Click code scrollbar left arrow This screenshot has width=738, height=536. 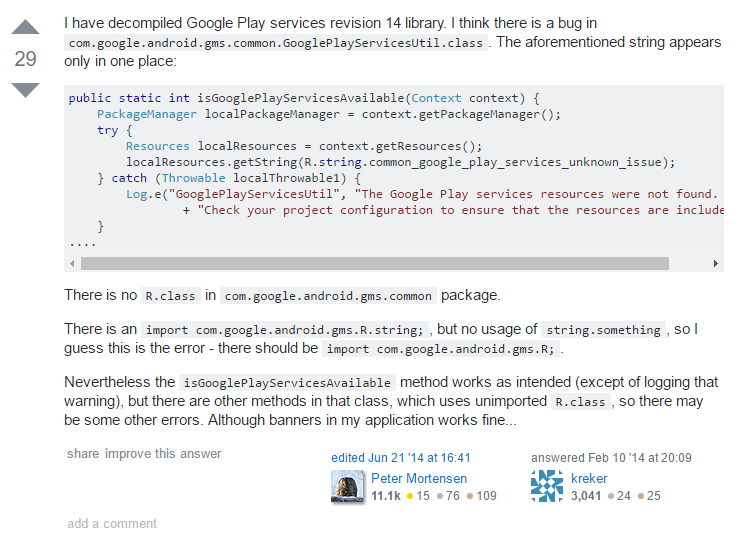[x=72, y=264]
